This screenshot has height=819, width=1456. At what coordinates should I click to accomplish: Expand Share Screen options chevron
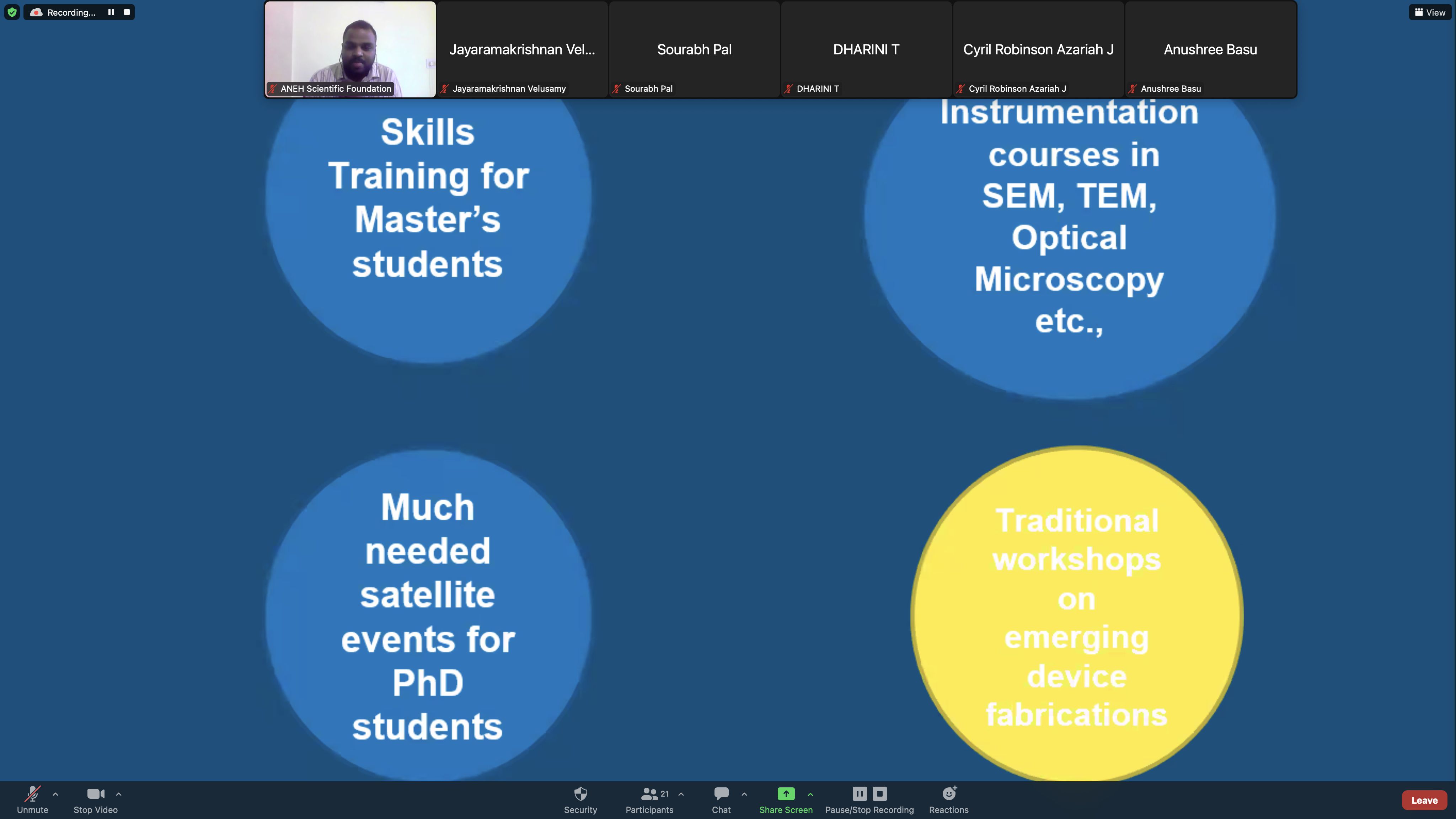click(810, 794)
